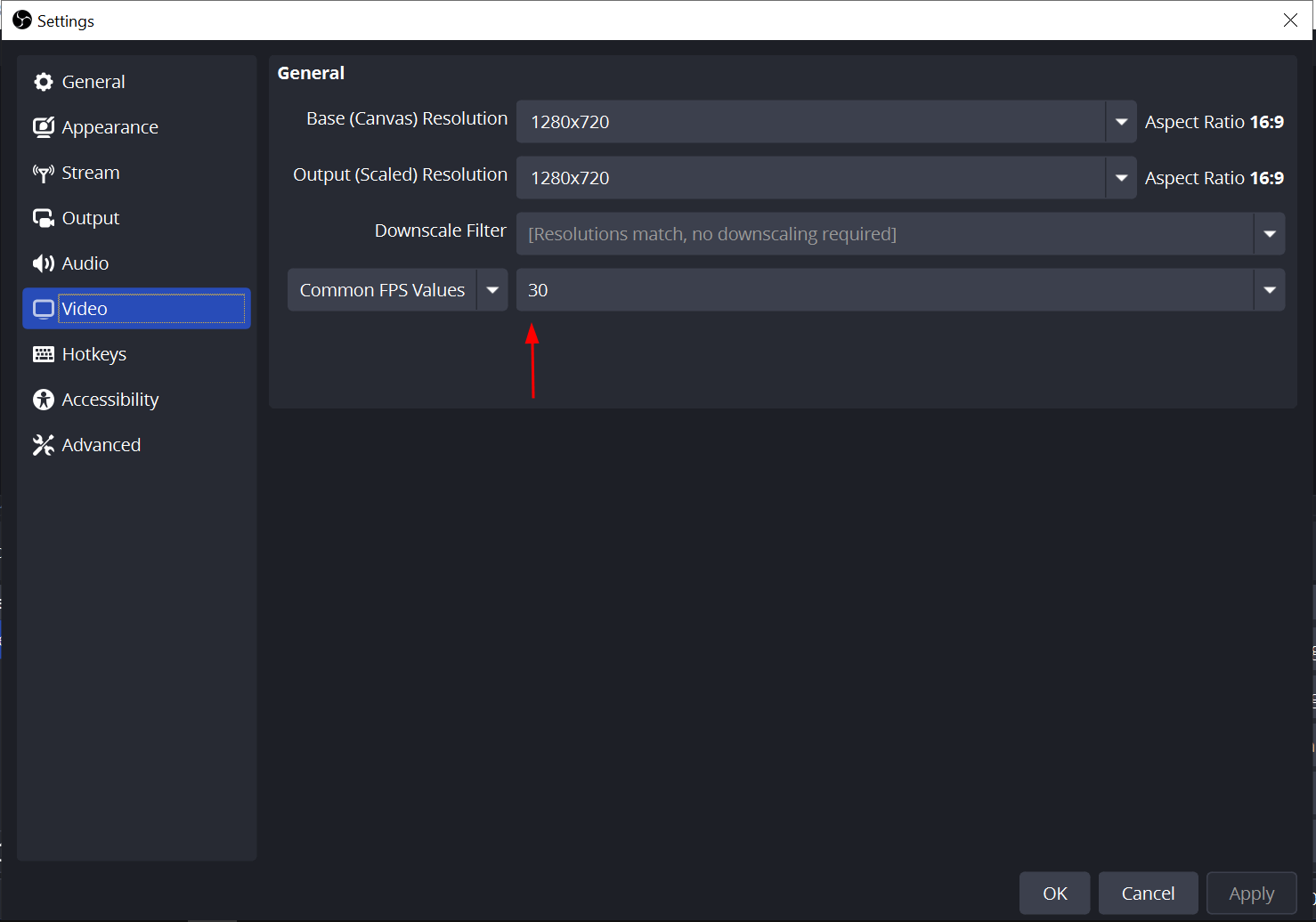The image size is (1316, 922).
Task: Cancel the settings dialog
Action: (x=1148, y=894)
